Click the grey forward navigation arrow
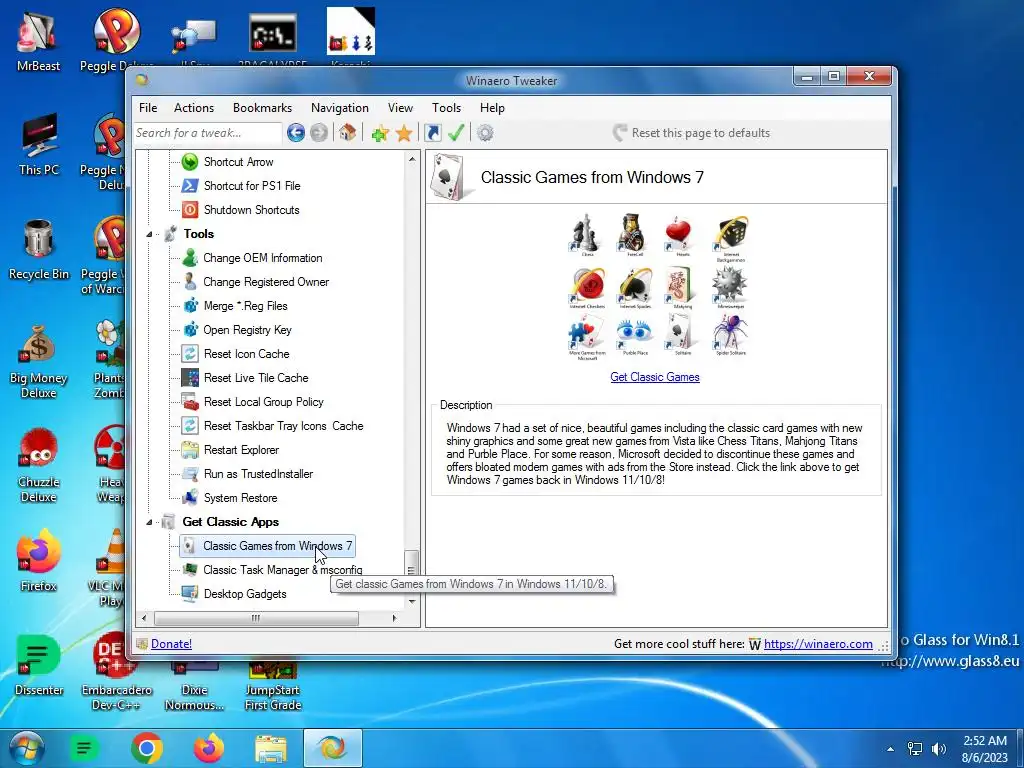This screenshot has width=1024, height=768. click(319, 133)
